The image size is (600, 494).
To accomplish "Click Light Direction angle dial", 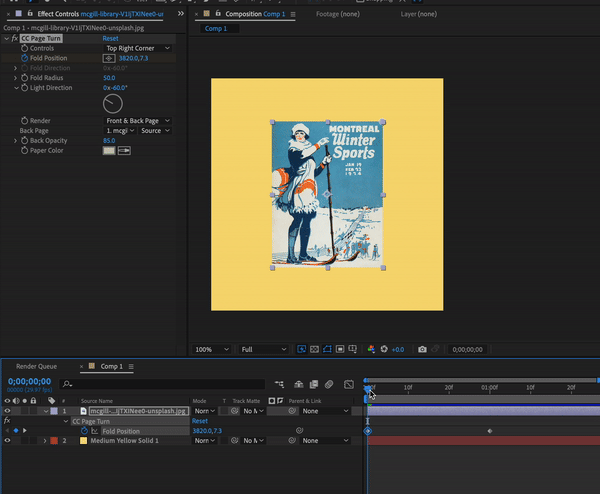I will pos(113,104).
